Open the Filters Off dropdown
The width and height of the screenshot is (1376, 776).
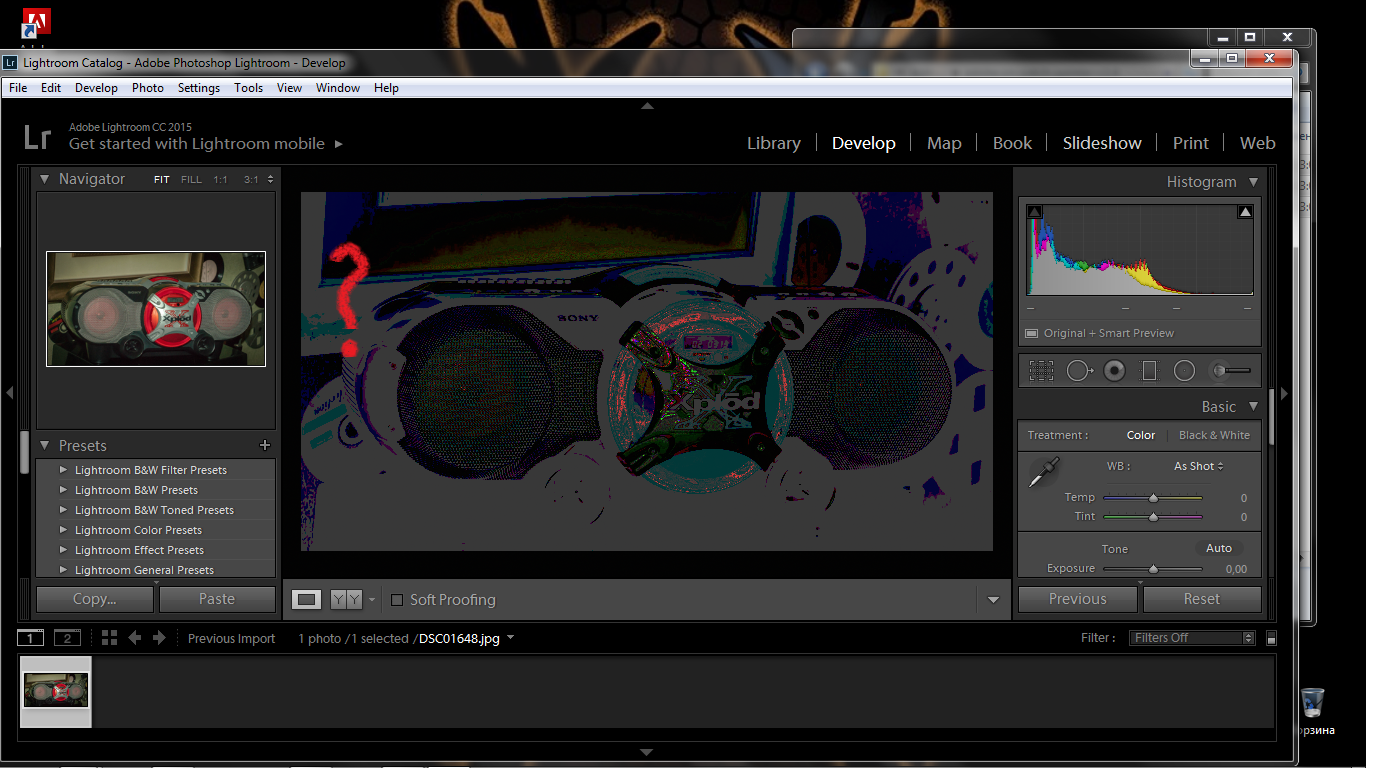click(x=1191, y=638)
